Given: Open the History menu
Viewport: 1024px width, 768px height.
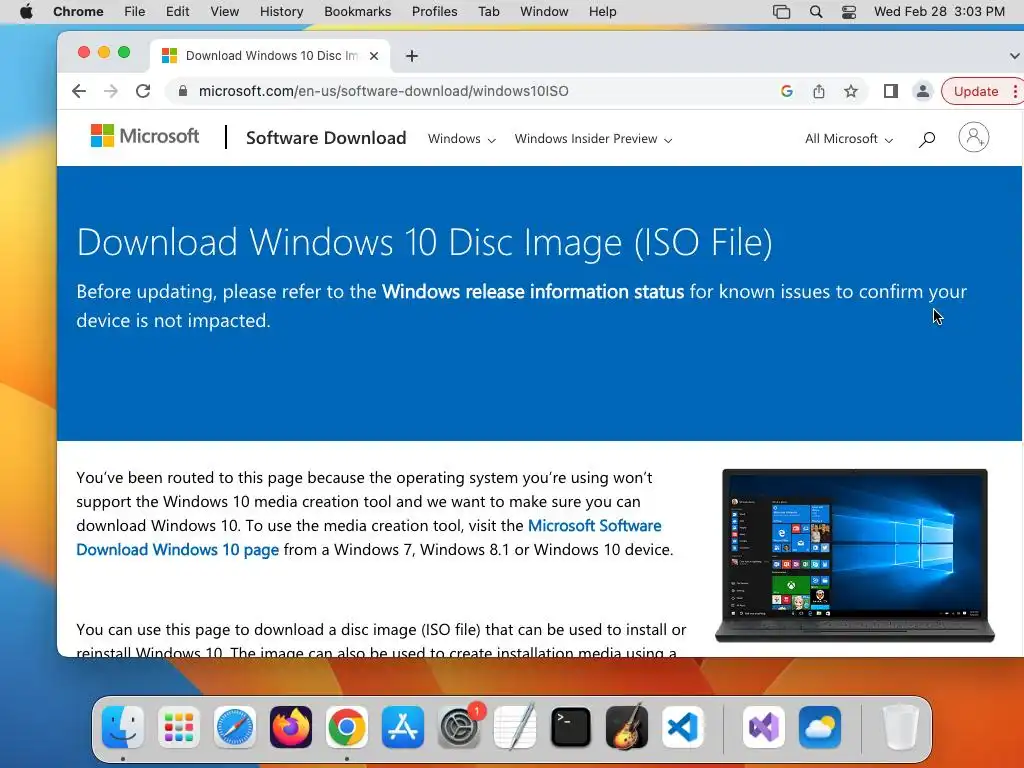Looking at the screenshot, I should point(281,12).
